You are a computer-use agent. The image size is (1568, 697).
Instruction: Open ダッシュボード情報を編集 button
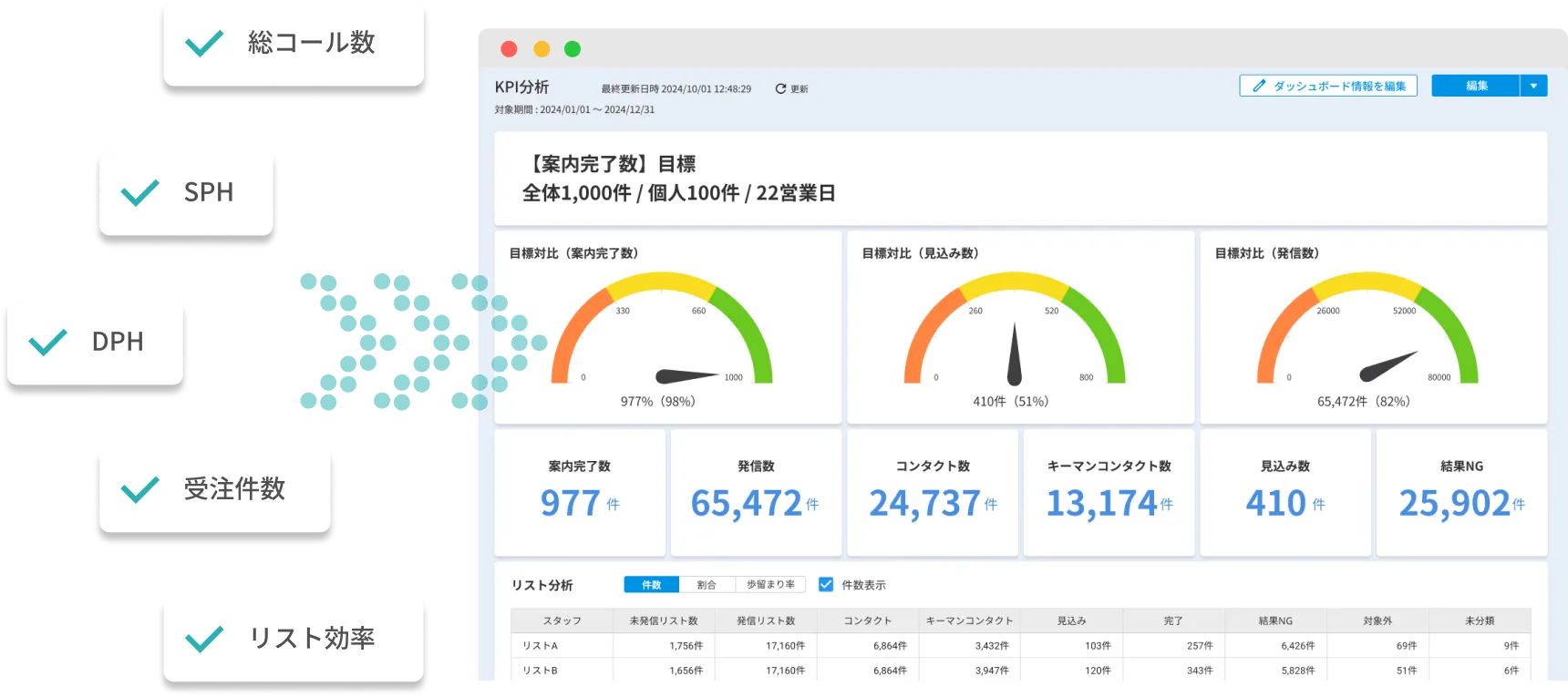coord(1327,86)
